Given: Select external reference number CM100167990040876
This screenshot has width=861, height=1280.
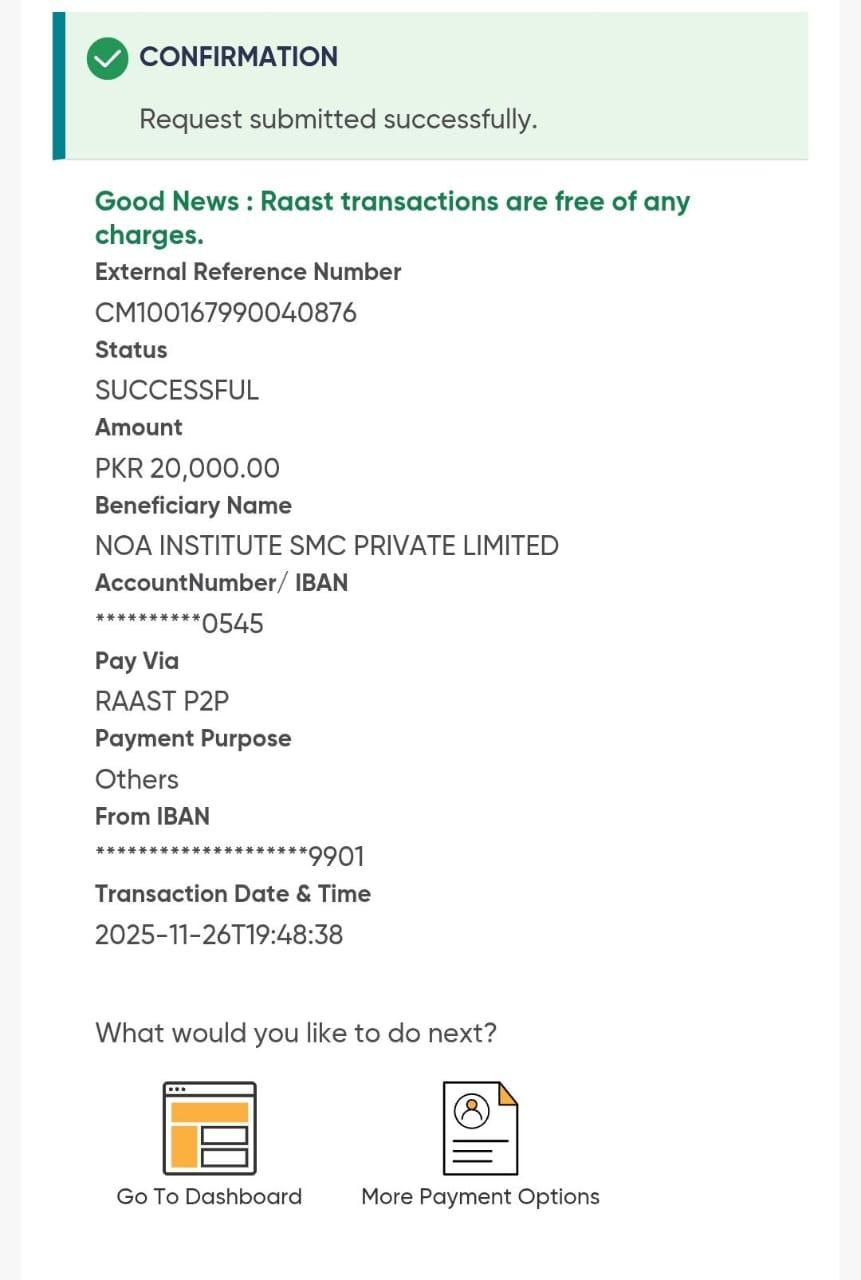Looking at the screenshot, I should click(x=225, y=313).
